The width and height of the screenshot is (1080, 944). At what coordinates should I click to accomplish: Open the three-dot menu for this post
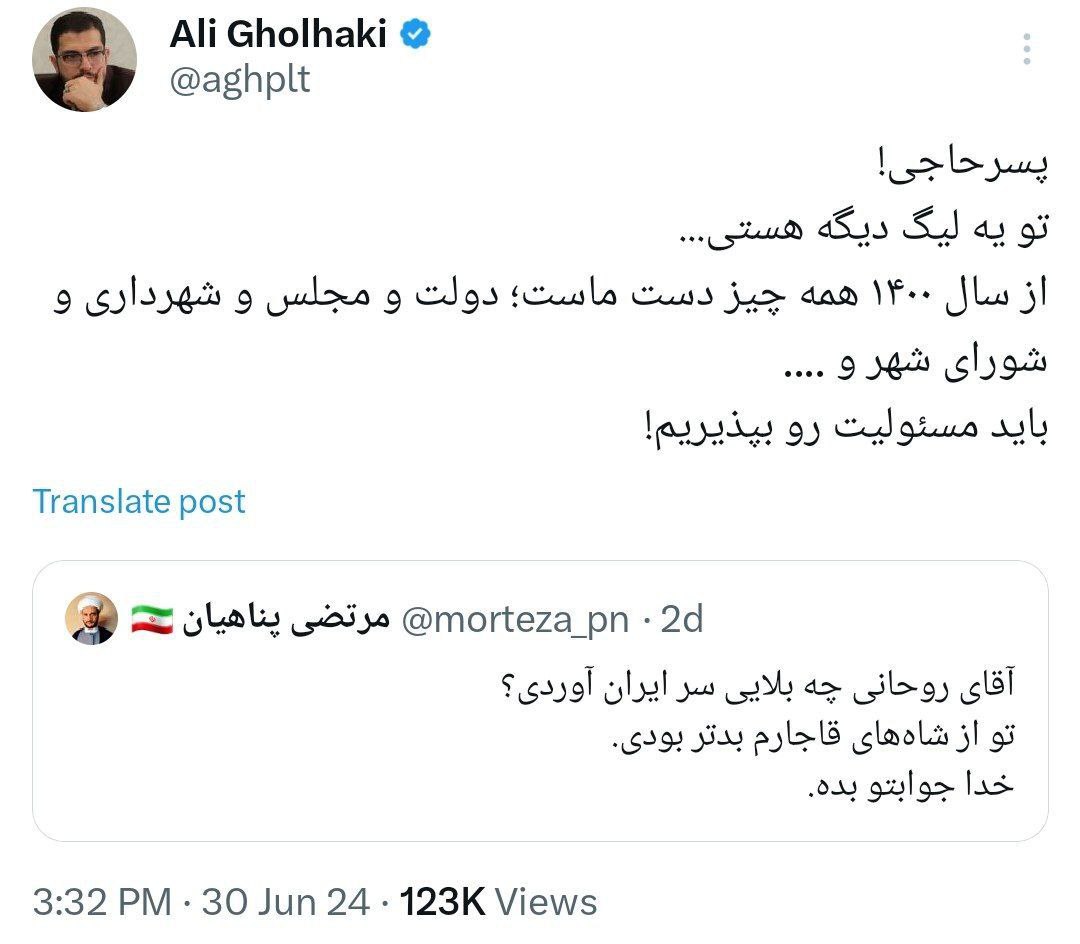(1028, 50)
